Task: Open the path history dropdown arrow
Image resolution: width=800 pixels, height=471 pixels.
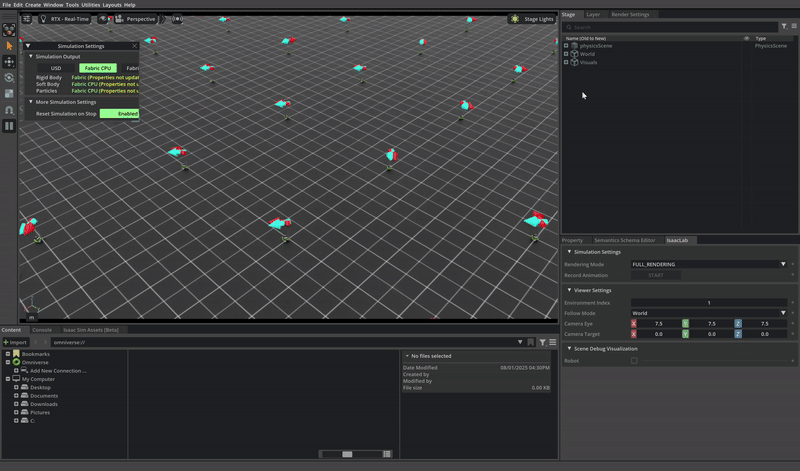Action: point(520,342)
